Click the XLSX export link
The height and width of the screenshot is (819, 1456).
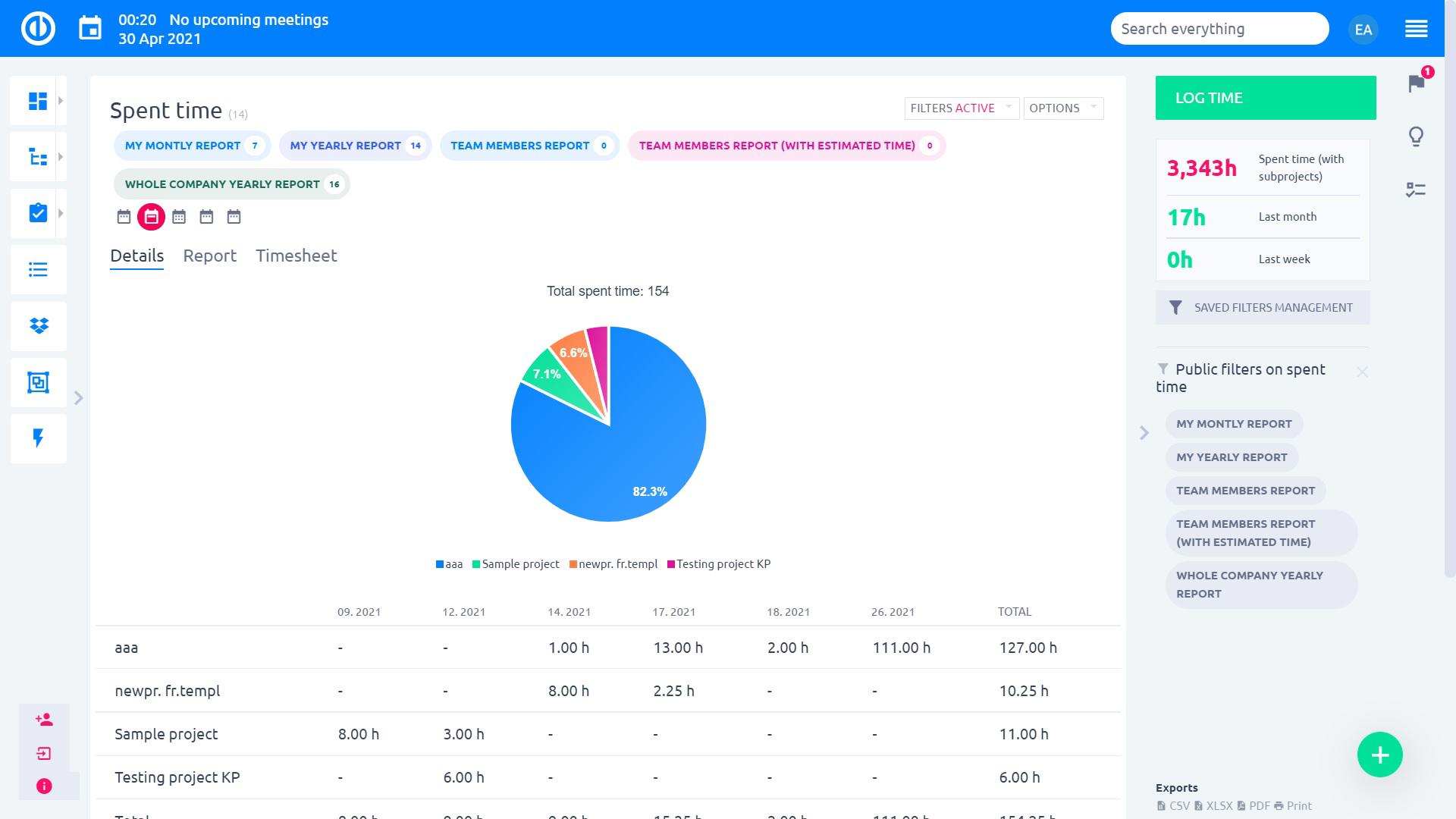point(1219,806)
